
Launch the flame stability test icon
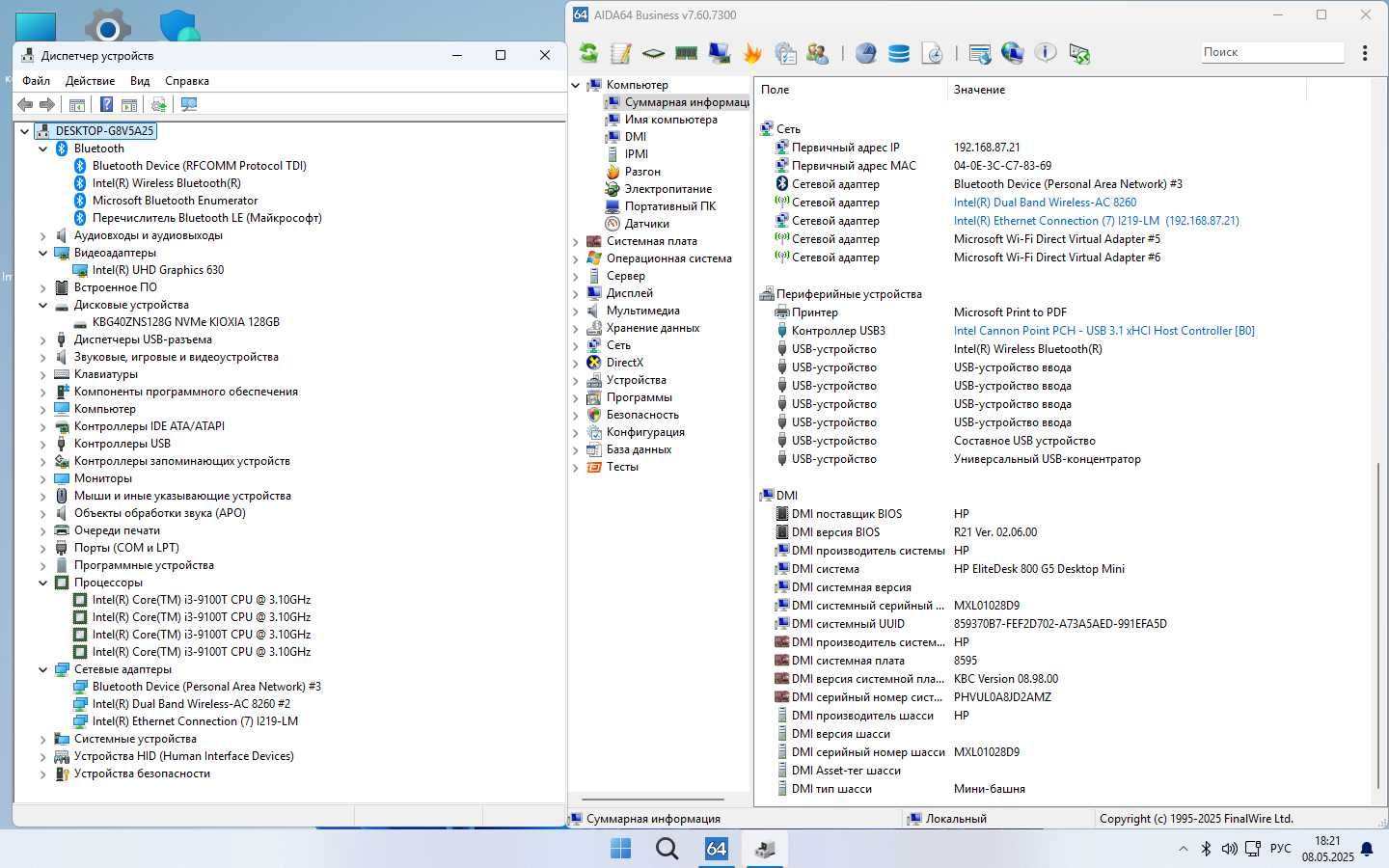tap(752, 53)
